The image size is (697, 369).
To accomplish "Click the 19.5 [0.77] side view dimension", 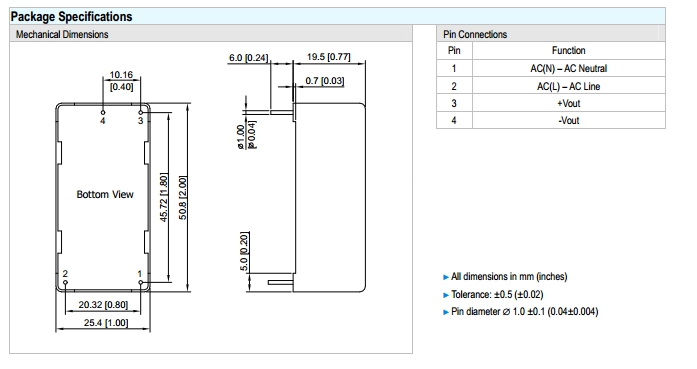I will coord(328,57).
